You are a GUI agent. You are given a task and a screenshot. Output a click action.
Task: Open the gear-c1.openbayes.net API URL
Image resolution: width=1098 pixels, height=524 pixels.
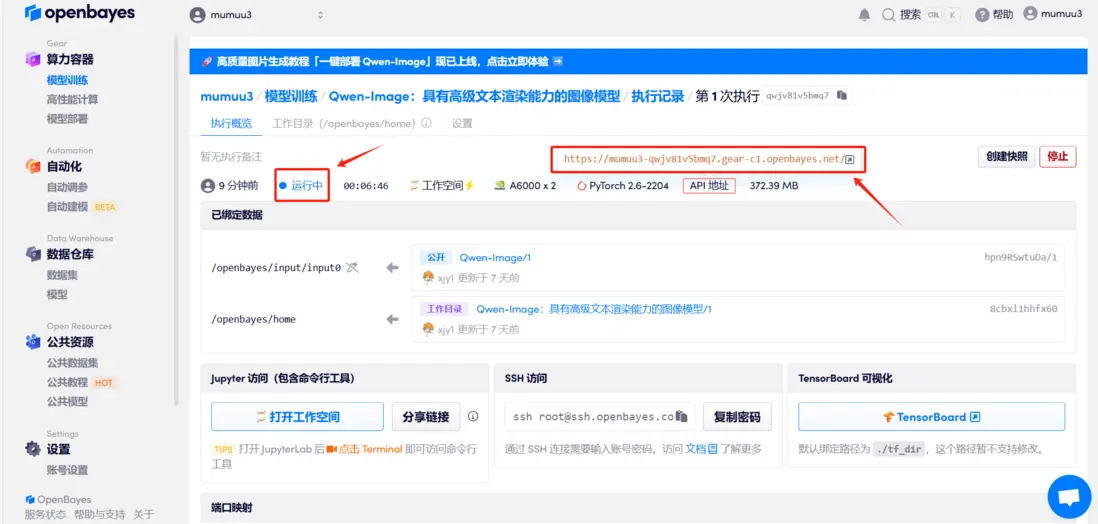pos(704,159)
